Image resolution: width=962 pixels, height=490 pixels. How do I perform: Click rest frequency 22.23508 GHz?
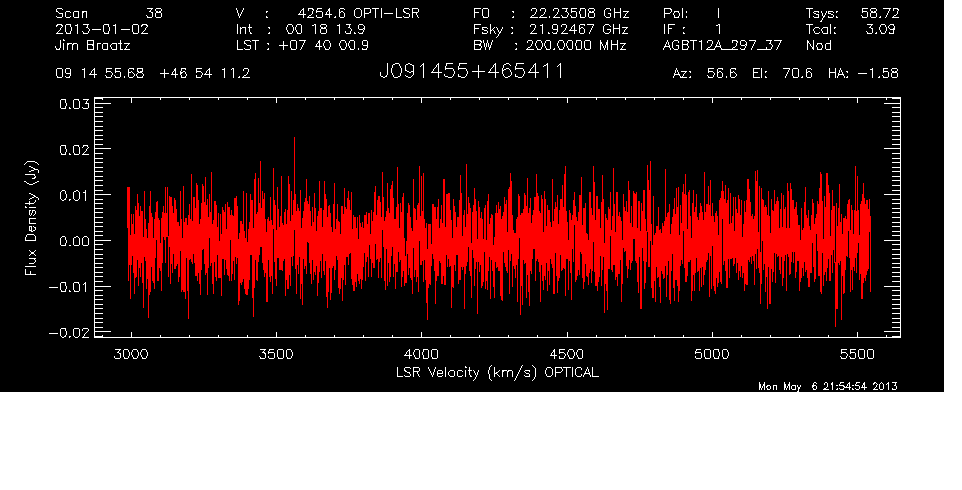(x=579, y=13)
